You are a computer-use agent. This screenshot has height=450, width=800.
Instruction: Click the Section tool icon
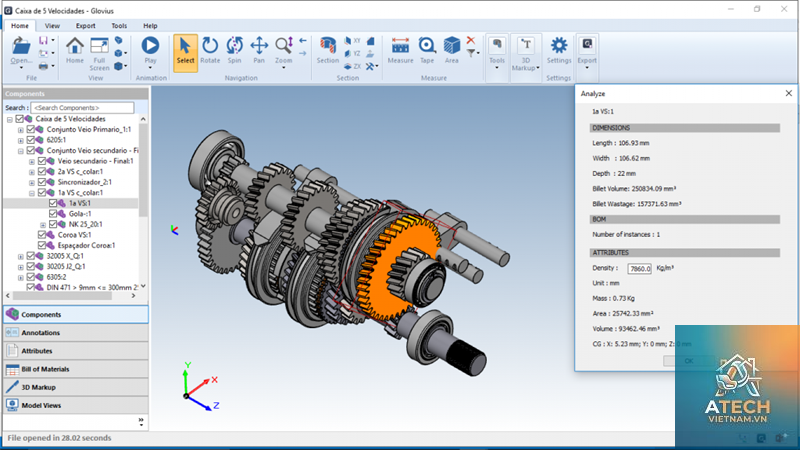coord(328,45)
